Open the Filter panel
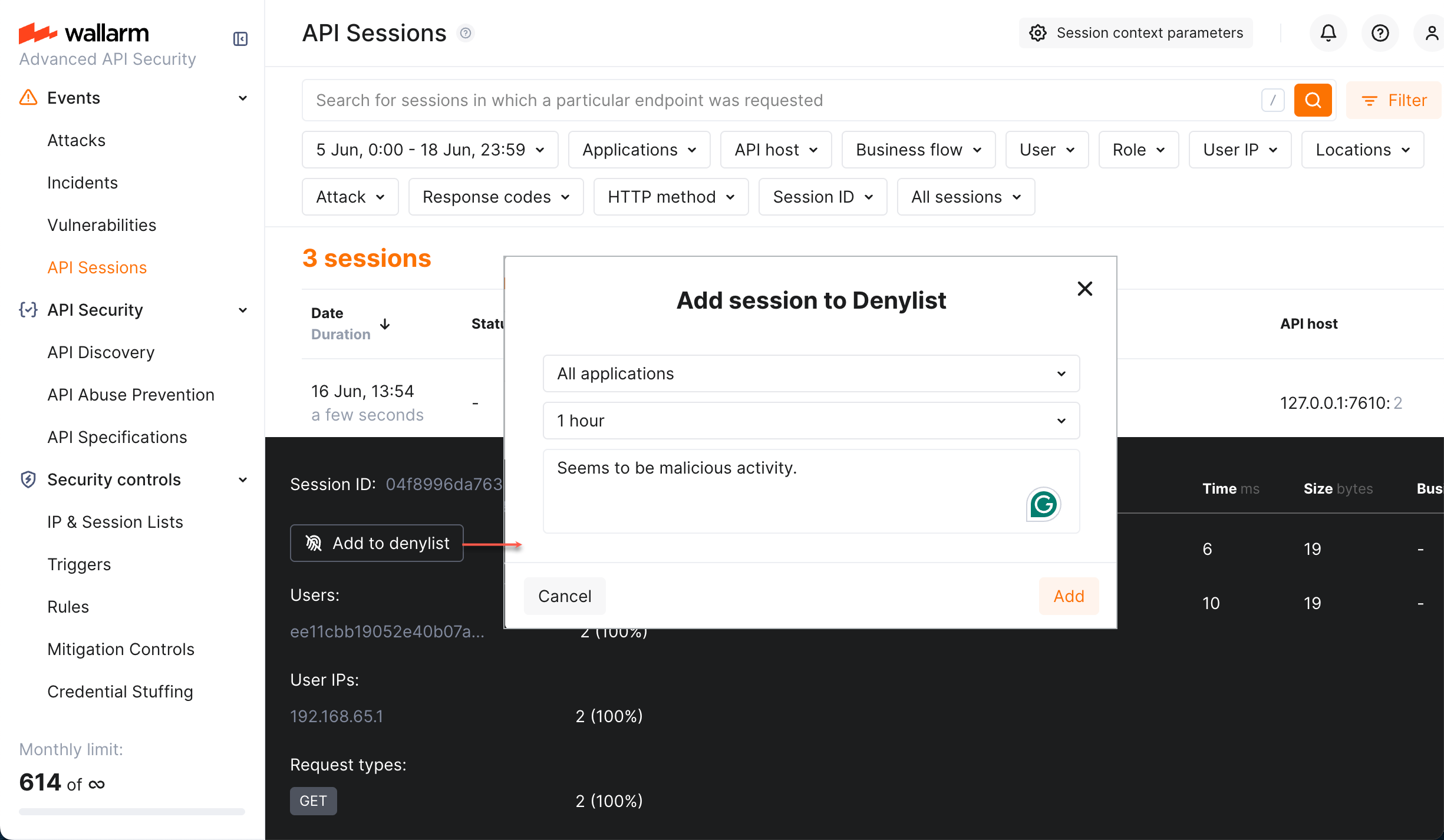 pos(1393,100)
